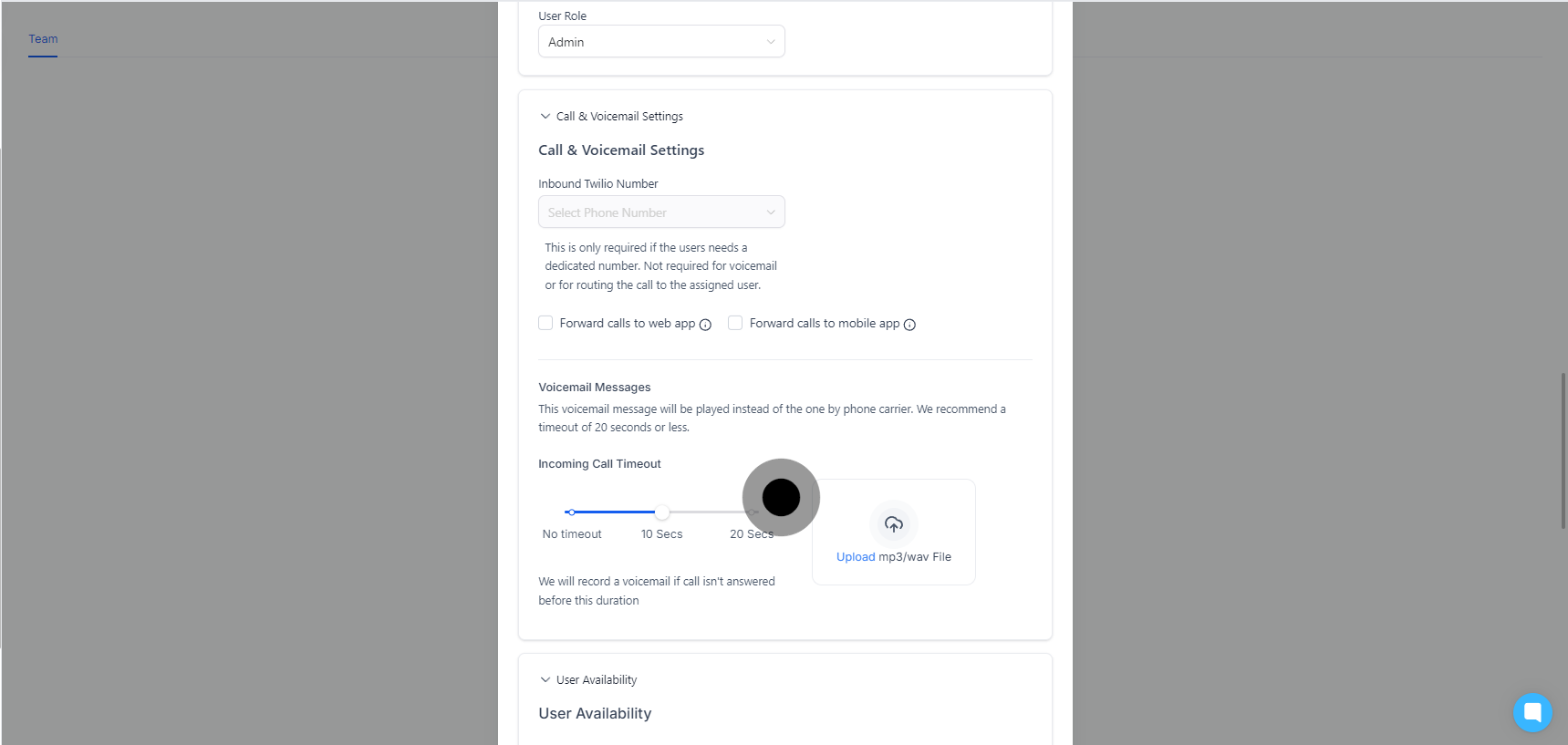
Task: Click the No timeout slider dot
Action: [571, 512]
